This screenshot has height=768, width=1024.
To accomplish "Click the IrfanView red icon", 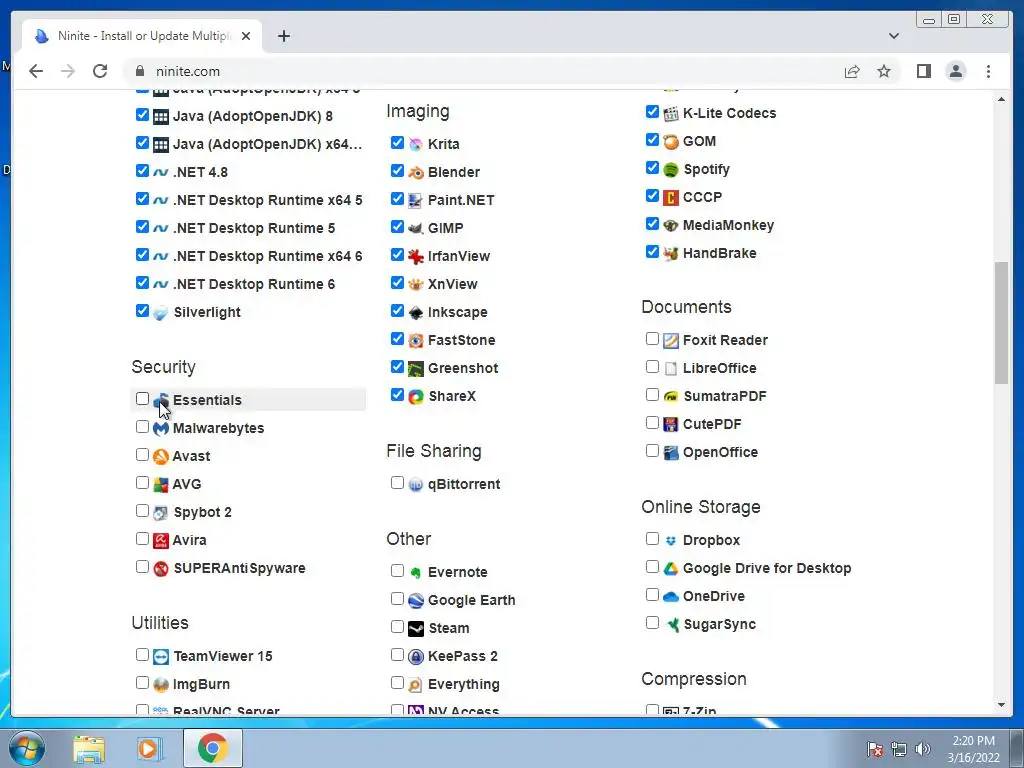I will [415, 257].
